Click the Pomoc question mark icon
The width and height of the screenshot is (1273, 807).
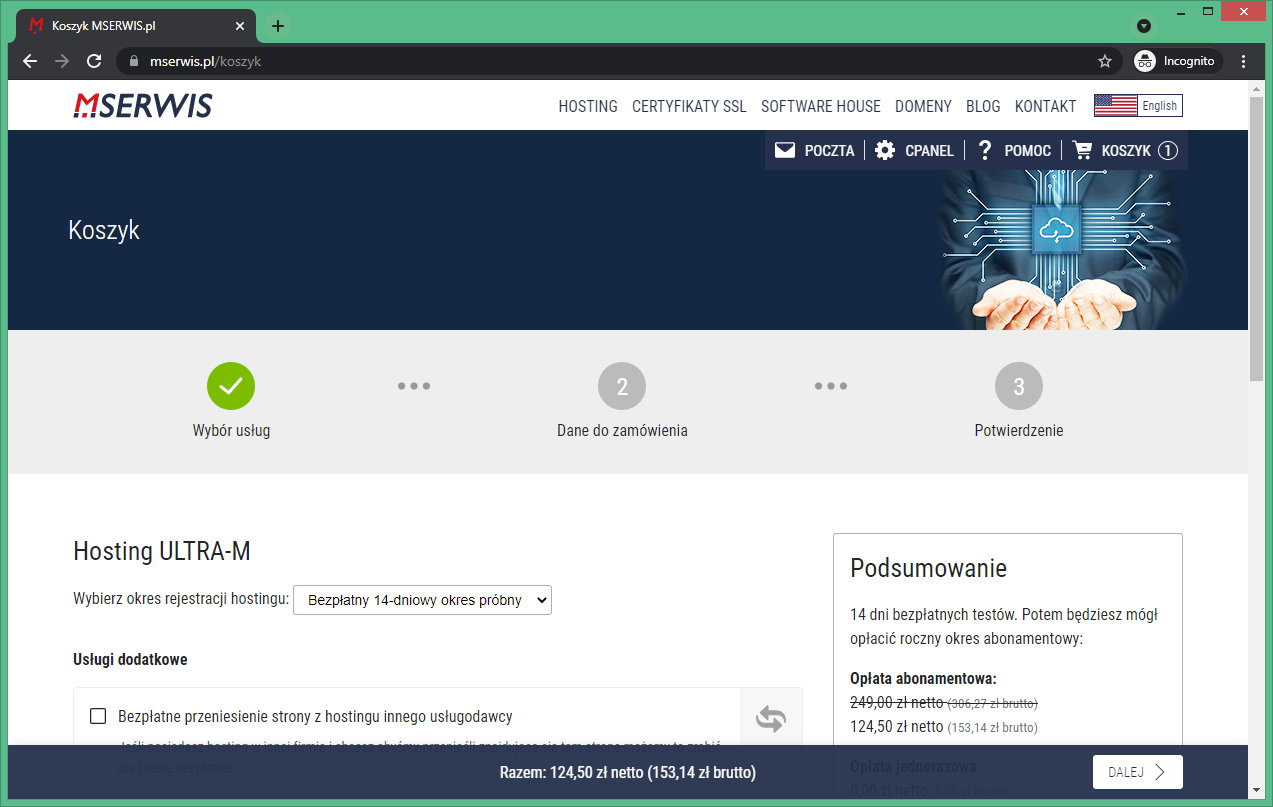(985, 151)
